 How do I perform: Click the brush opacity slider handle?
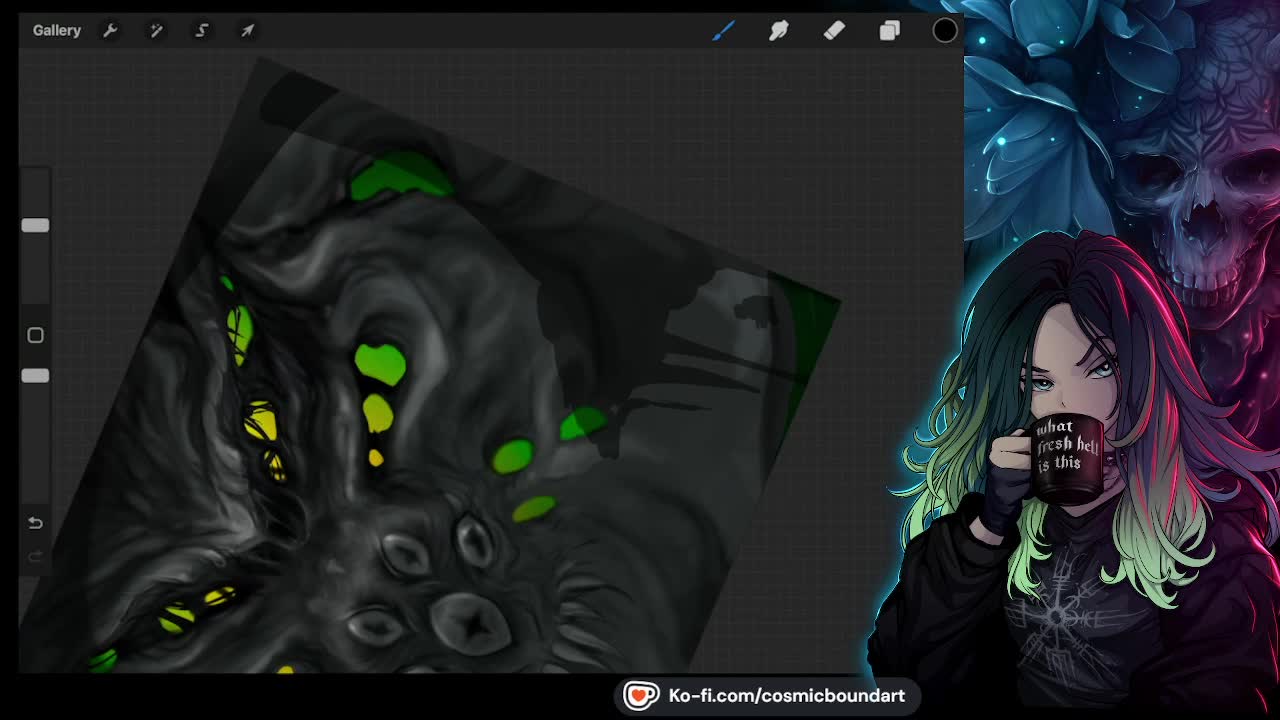tap(35, 376)
